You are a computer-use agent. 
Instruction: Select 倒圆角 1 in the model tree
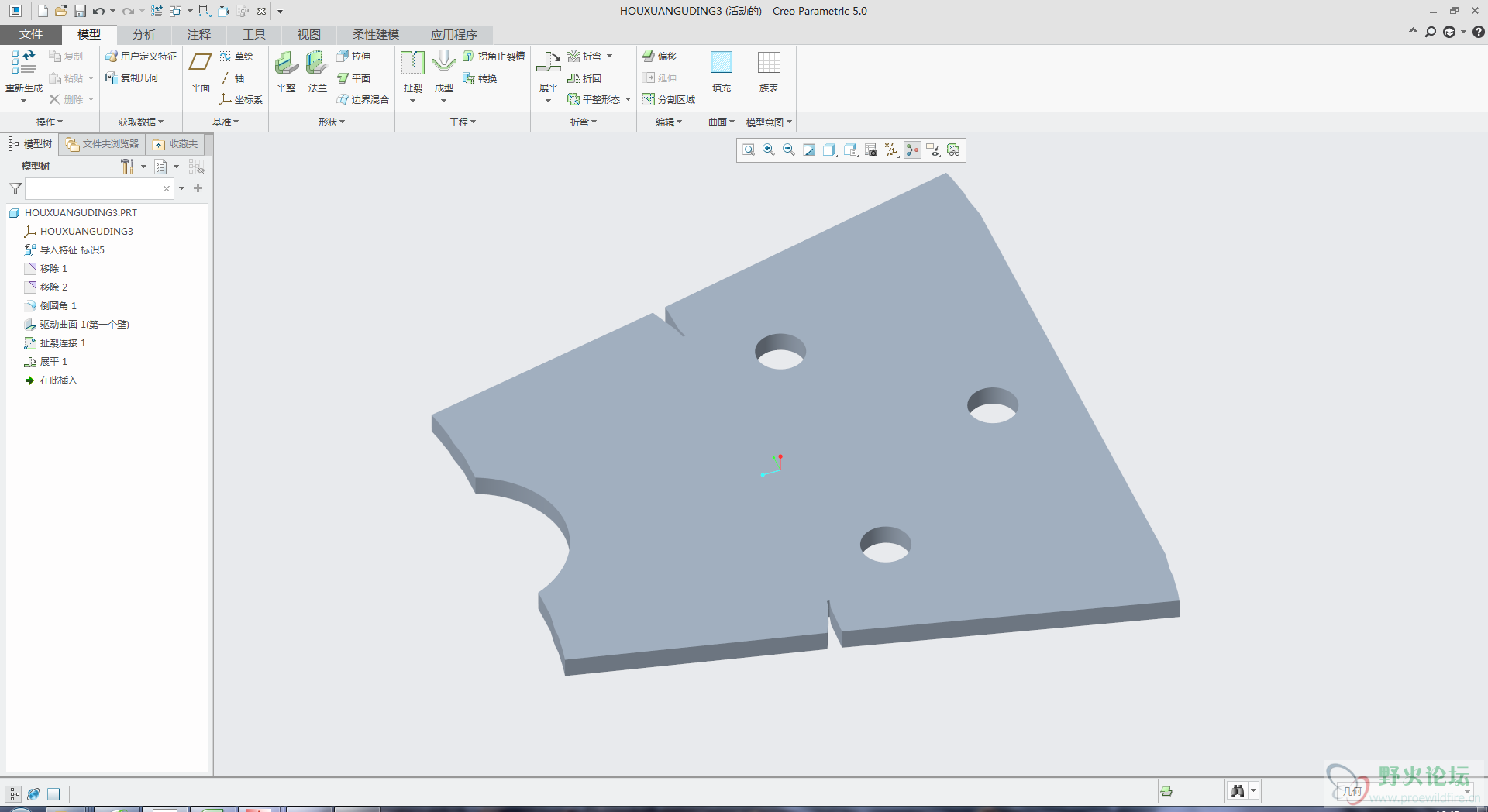point(58,305)
